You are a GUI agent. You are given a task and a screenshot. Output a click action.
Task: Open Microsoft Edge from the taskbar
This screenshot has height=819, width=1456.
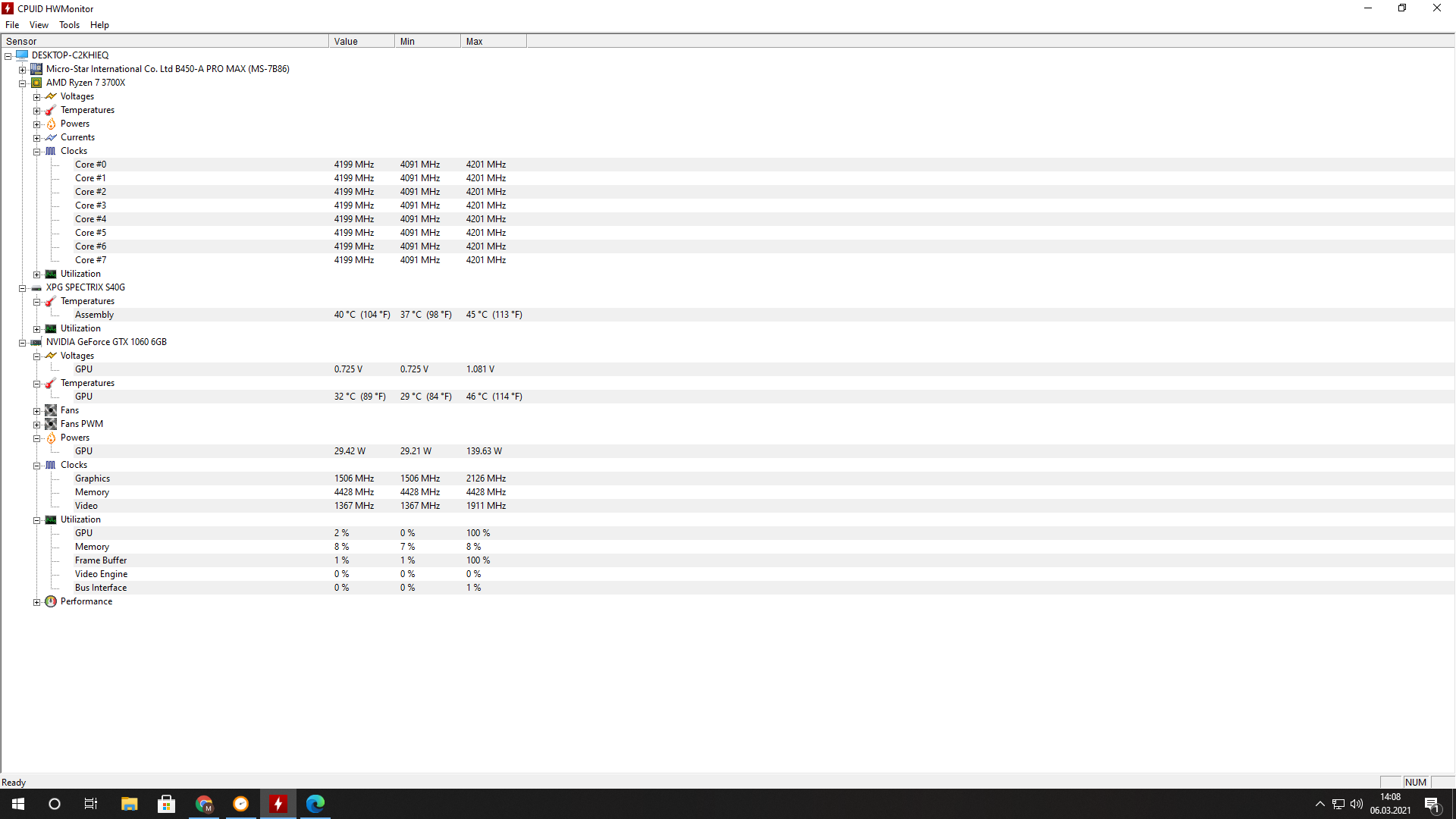315,803
